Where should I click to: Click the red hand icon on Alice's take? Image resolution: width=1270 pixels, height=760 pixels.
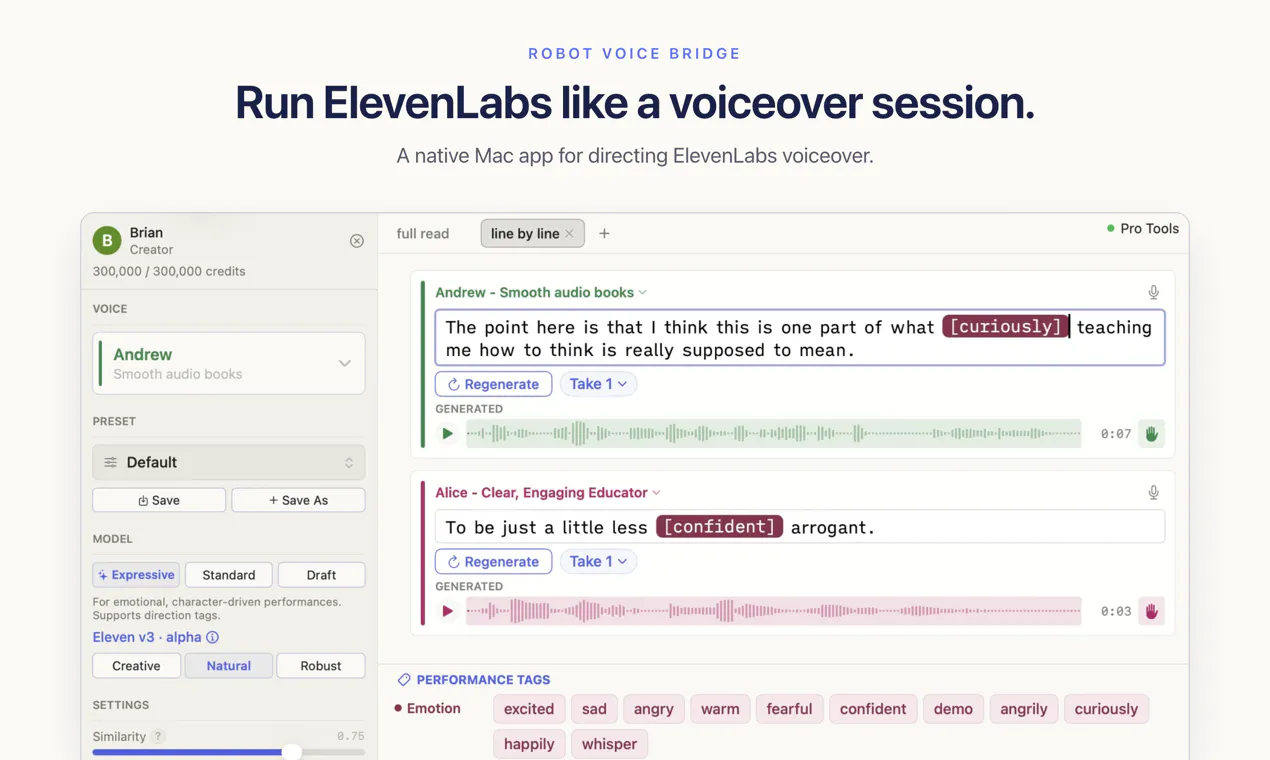point(1151,611)
